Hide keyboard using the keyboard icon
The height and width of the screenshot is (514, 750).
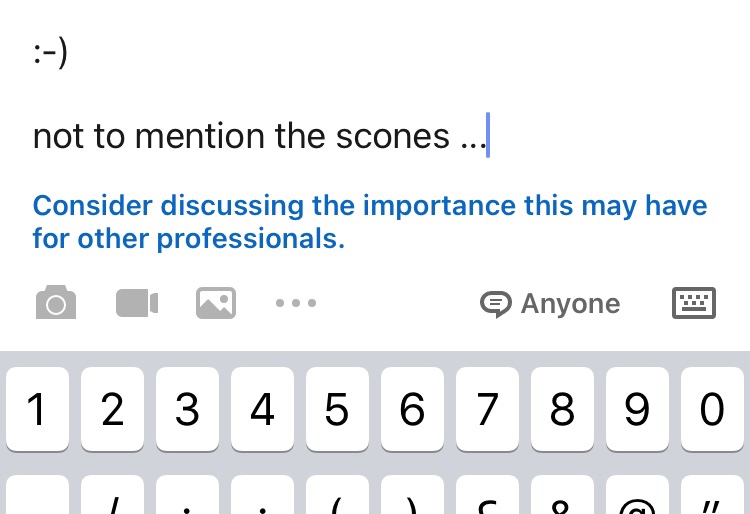[x=693, y=303]
